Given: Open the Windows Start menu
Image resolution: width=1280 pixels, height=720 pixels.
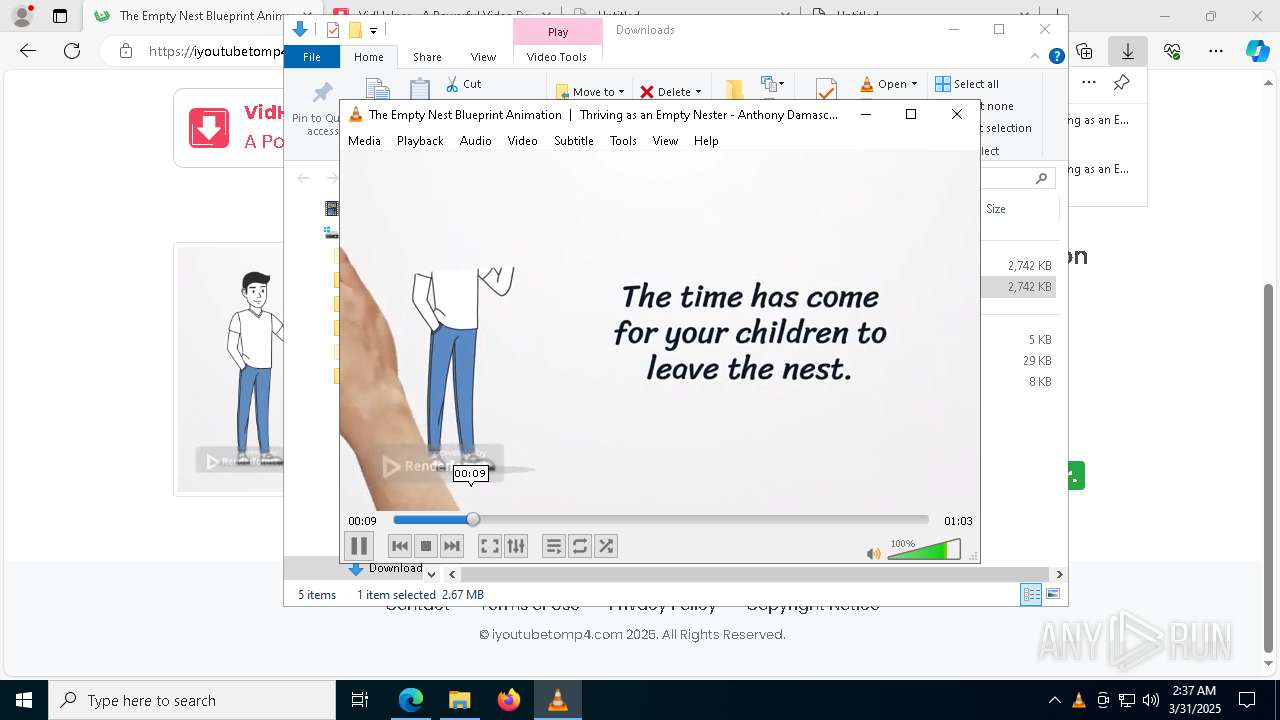Looking at the screenshot, I should [24, 700].
